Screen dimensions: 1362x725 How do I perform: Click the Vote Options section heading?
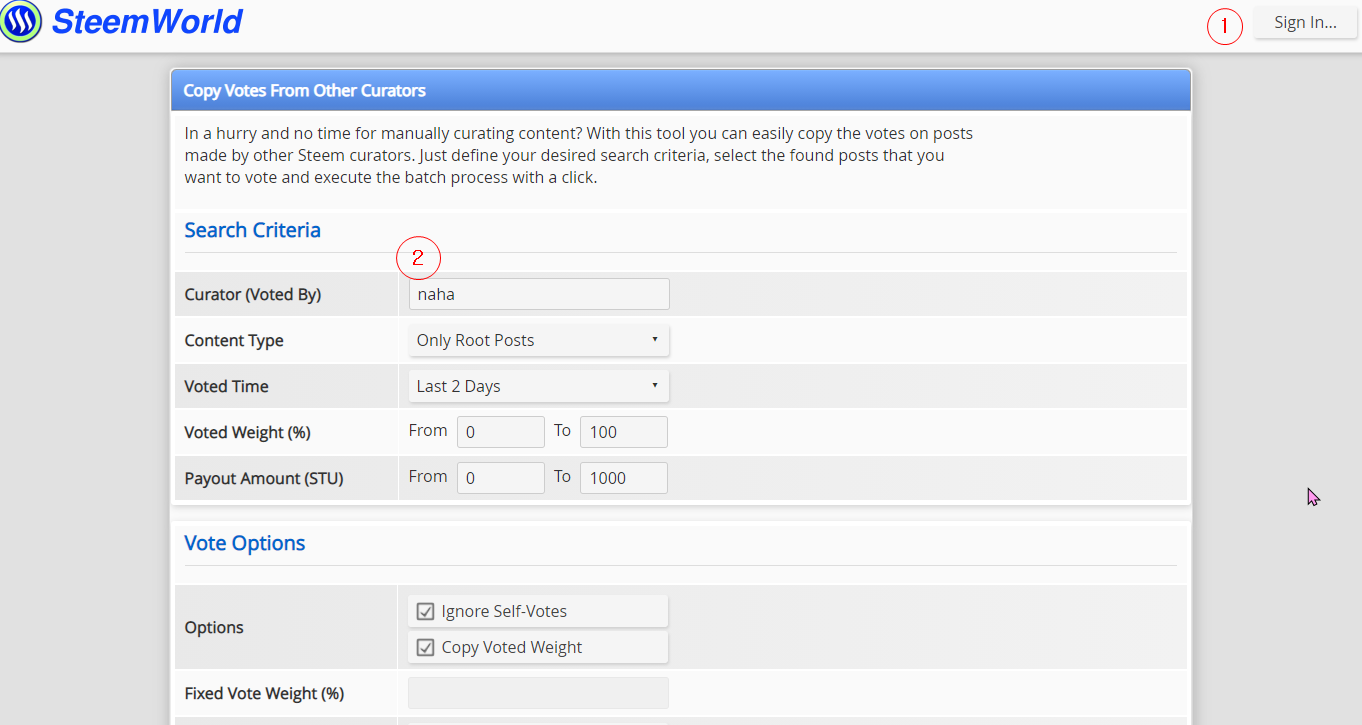point(245,543)
